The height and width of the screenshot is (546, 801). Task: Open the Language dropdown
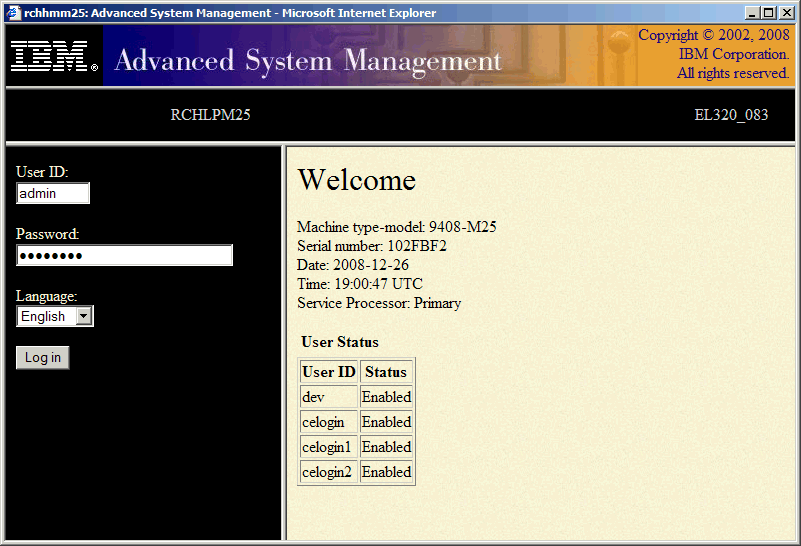(55, 316)
